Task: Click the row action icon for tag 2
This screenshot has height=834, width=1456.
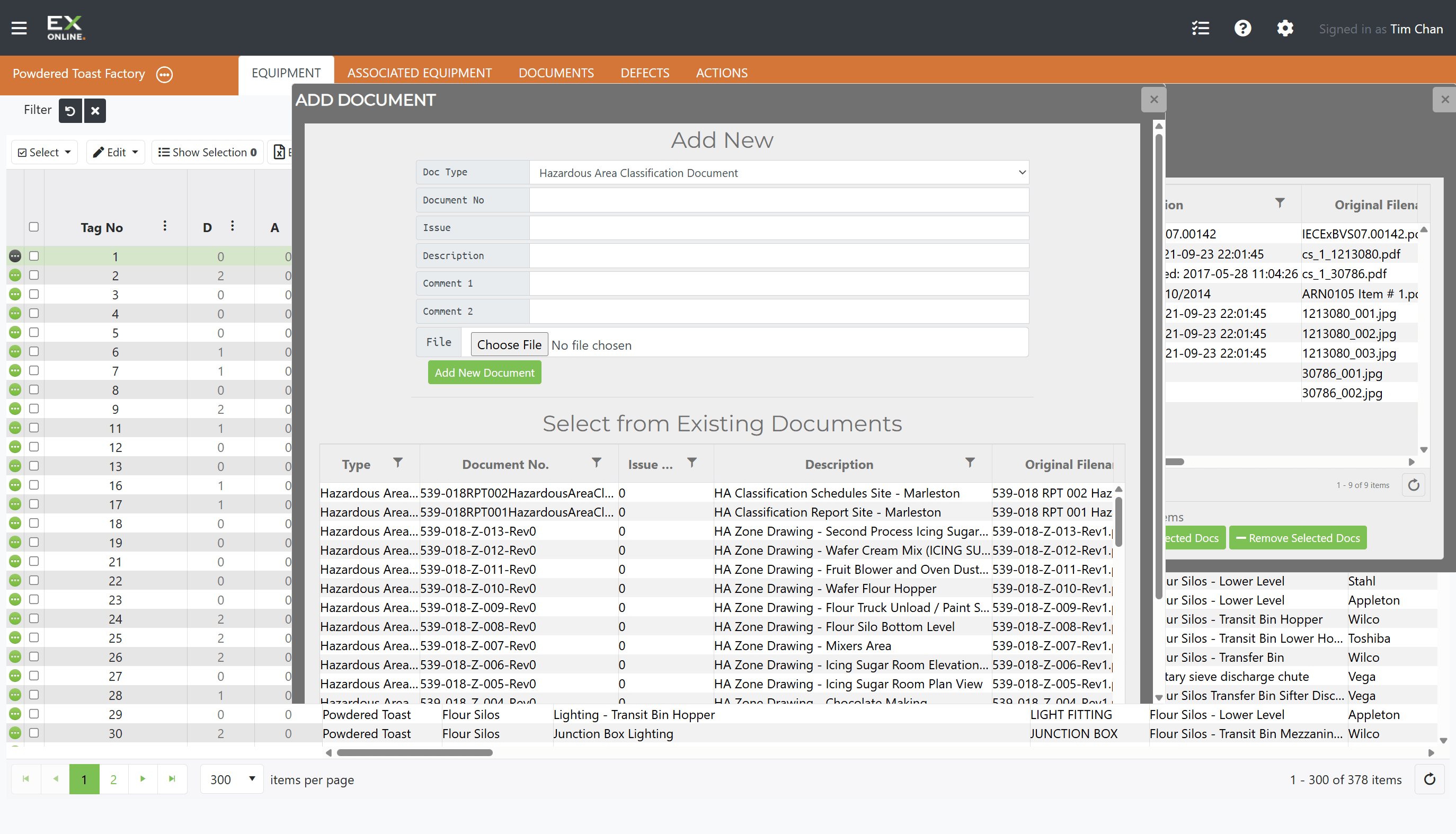Action: [15, 276]
